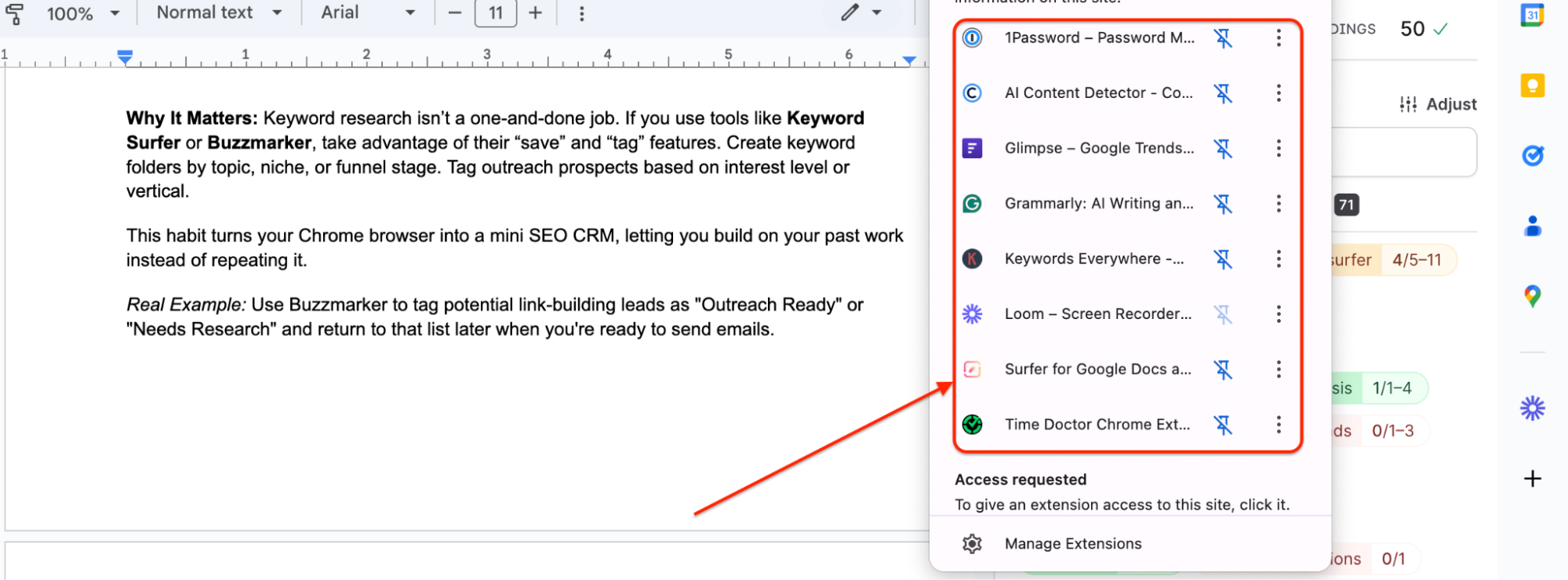This screenshot has height=580, width=1568.
Task: Increase font size with plus button
Action: [x=536, y=13]
